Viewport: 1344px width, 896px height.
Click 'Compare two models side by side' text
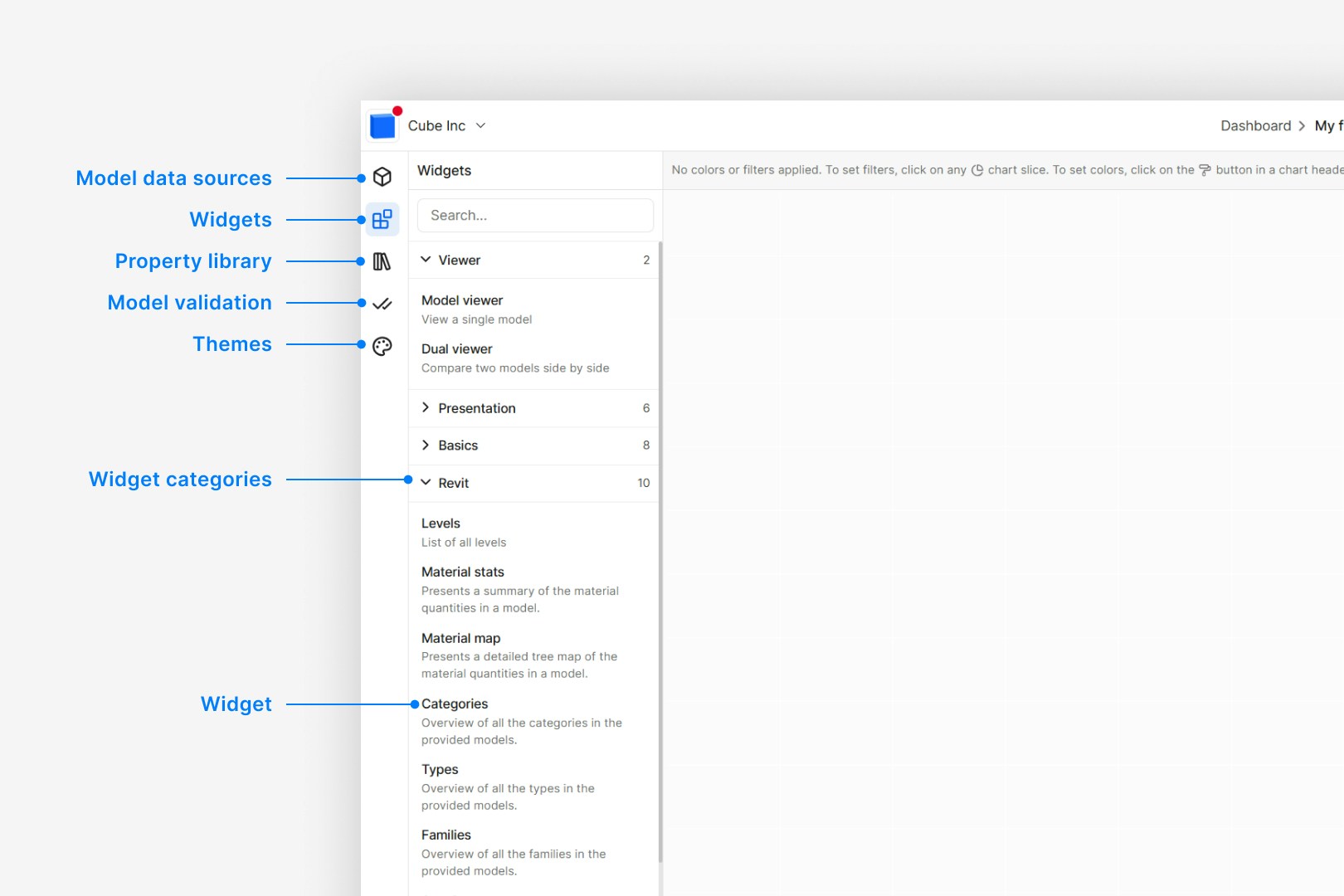tap(515, 368)
